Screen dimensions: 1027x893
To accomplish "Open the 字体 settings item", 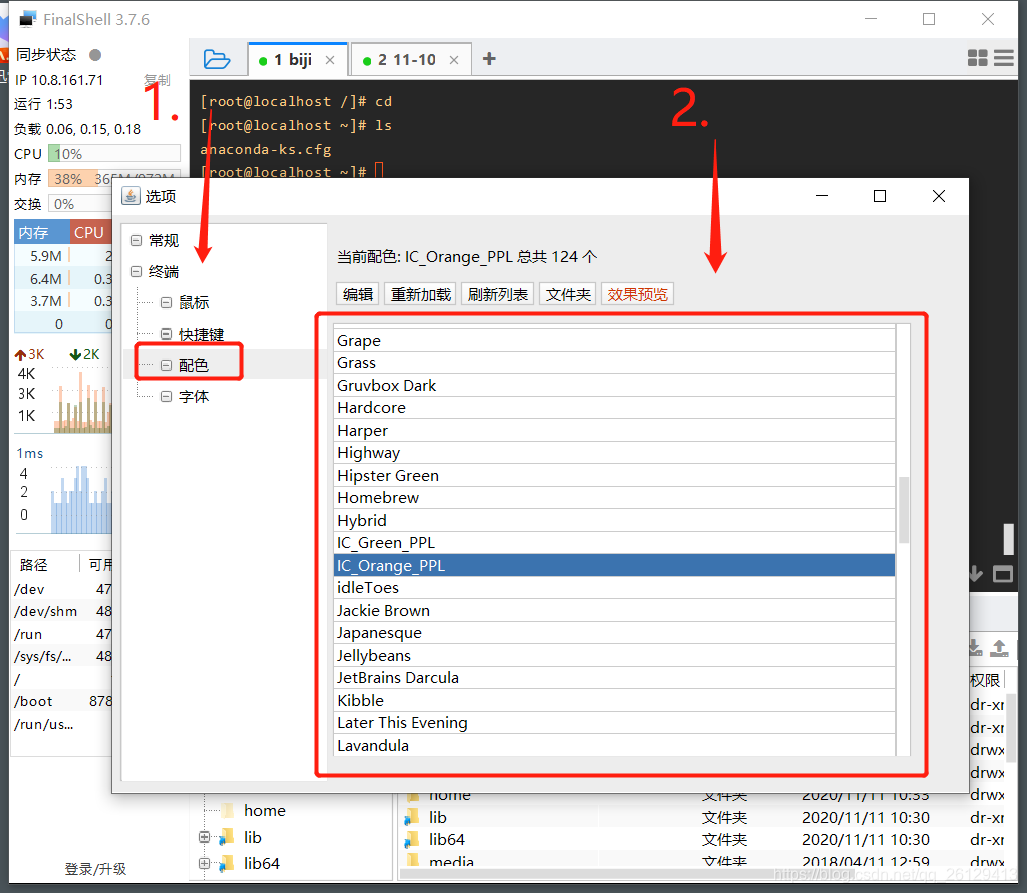I will 194,396.
